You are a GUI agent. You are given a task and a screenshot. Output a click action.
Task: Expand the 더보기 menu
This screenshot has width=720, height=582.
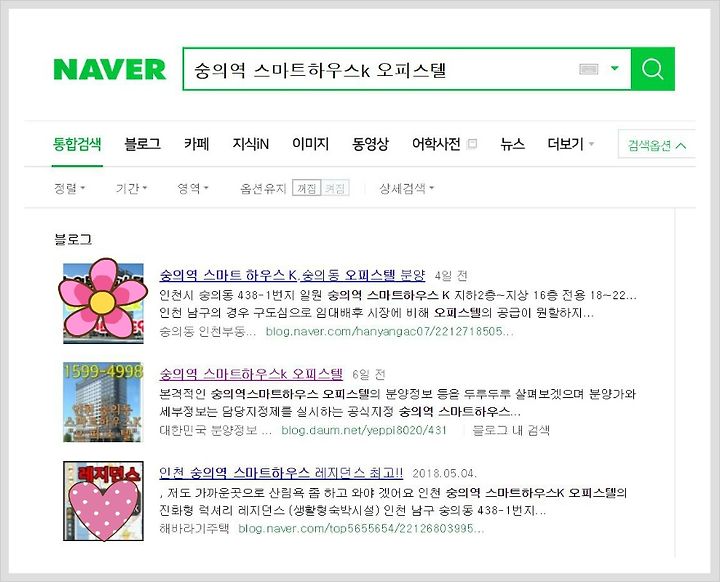[x=571, y=144]
